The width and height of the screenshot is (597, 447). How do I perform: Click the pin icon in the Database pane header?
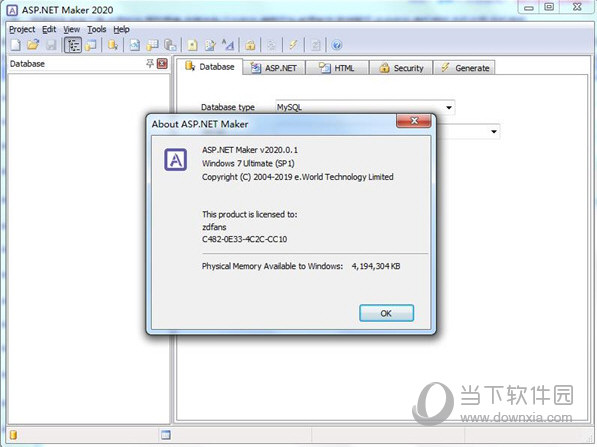(150, 64)
